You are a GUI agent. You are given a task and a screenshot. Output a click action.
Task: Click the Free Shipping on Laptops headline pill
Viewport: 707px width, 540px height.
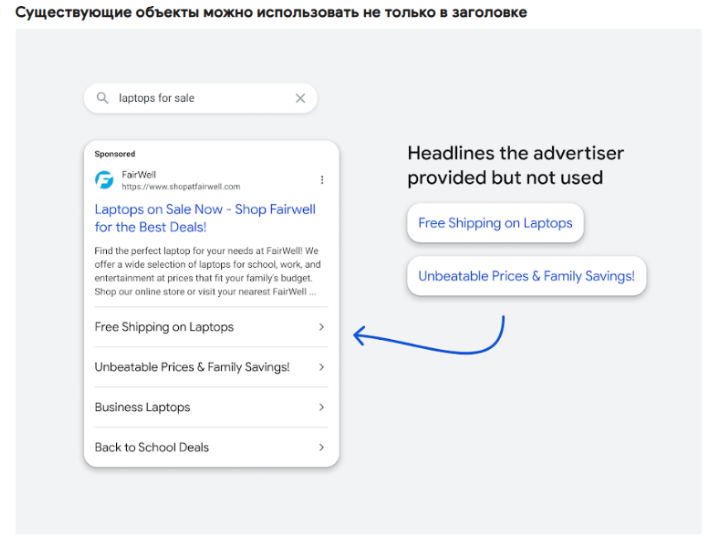495,223
